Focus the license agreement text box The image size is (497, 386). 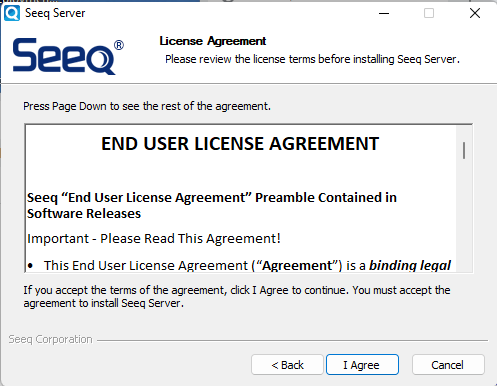point(248,198)
